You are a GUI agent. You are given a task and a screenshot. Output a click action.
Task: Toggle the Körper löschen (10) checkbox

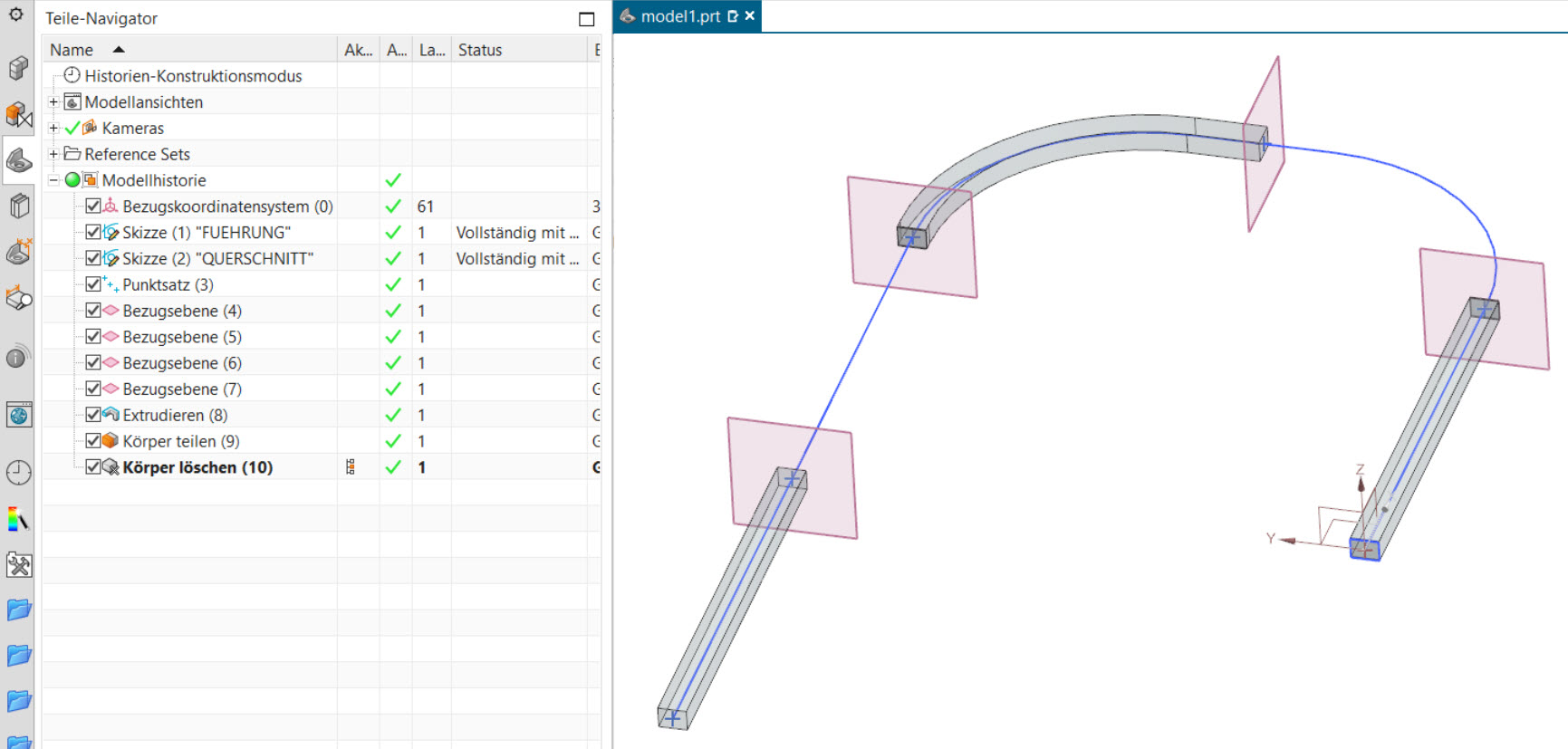click(93, 467)
